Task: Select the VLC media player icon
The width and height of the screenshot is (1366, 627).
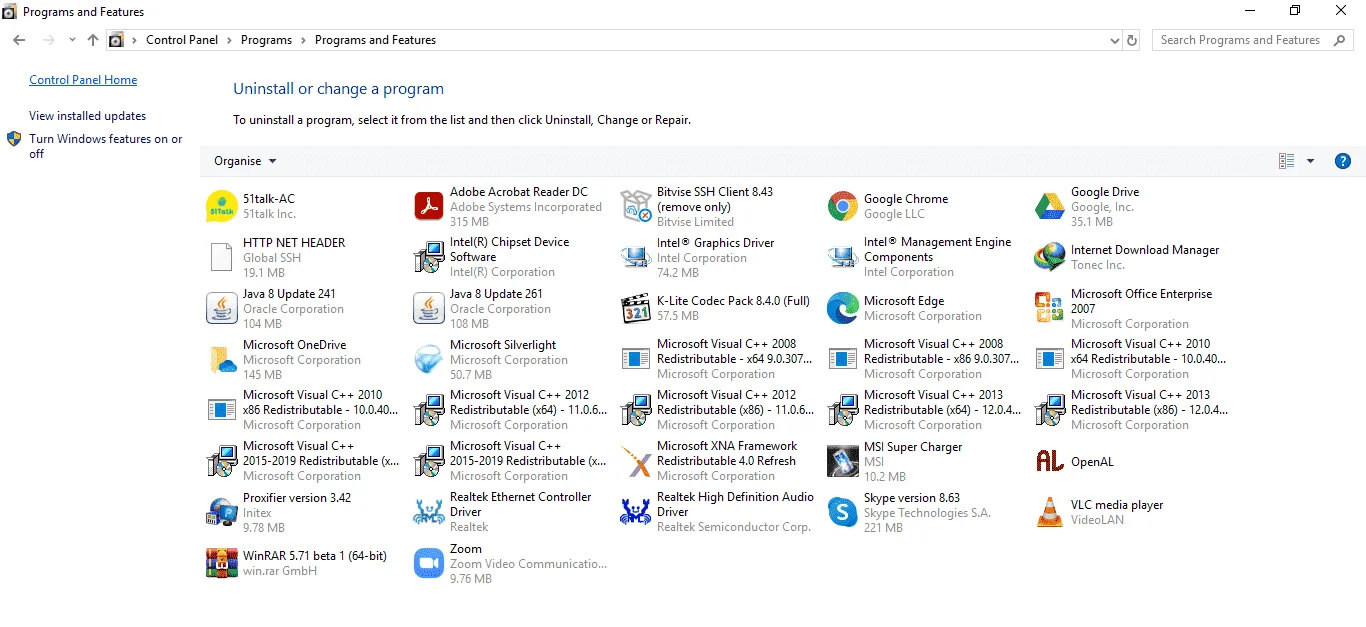Action: (1050, 512)
